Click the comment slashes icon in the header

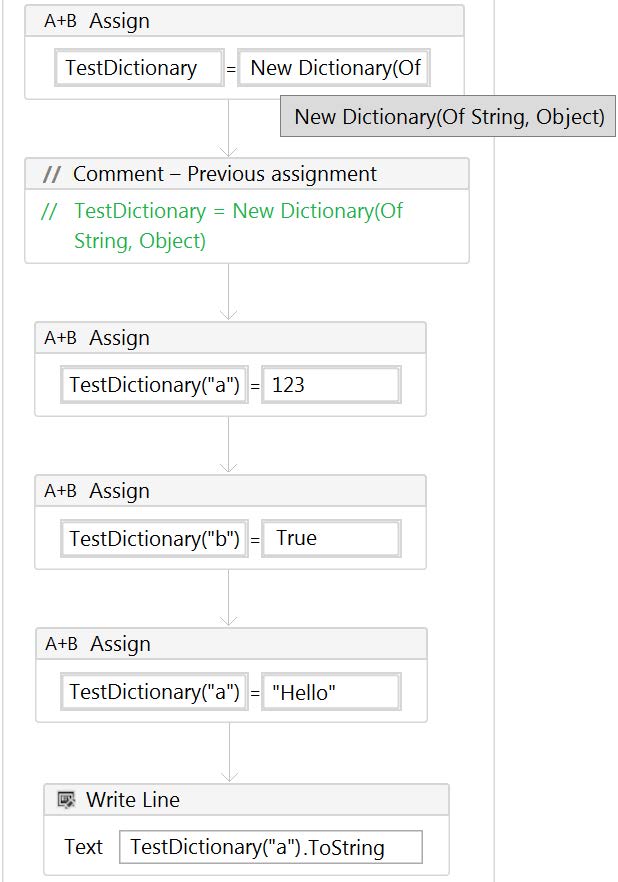[x=52, y=174]
